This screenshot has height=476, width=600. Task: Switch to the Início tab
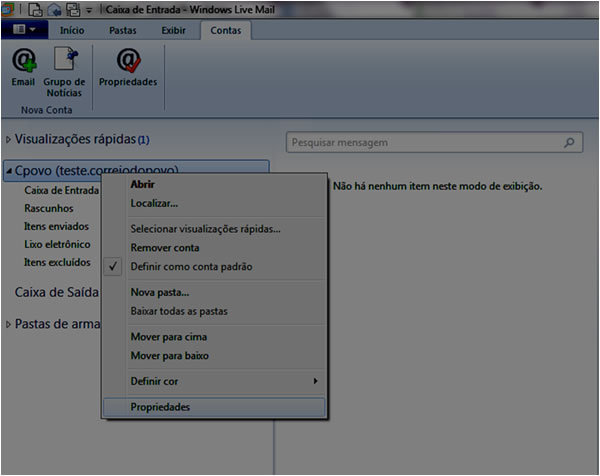pyautogui.click(x=72, y=30)
